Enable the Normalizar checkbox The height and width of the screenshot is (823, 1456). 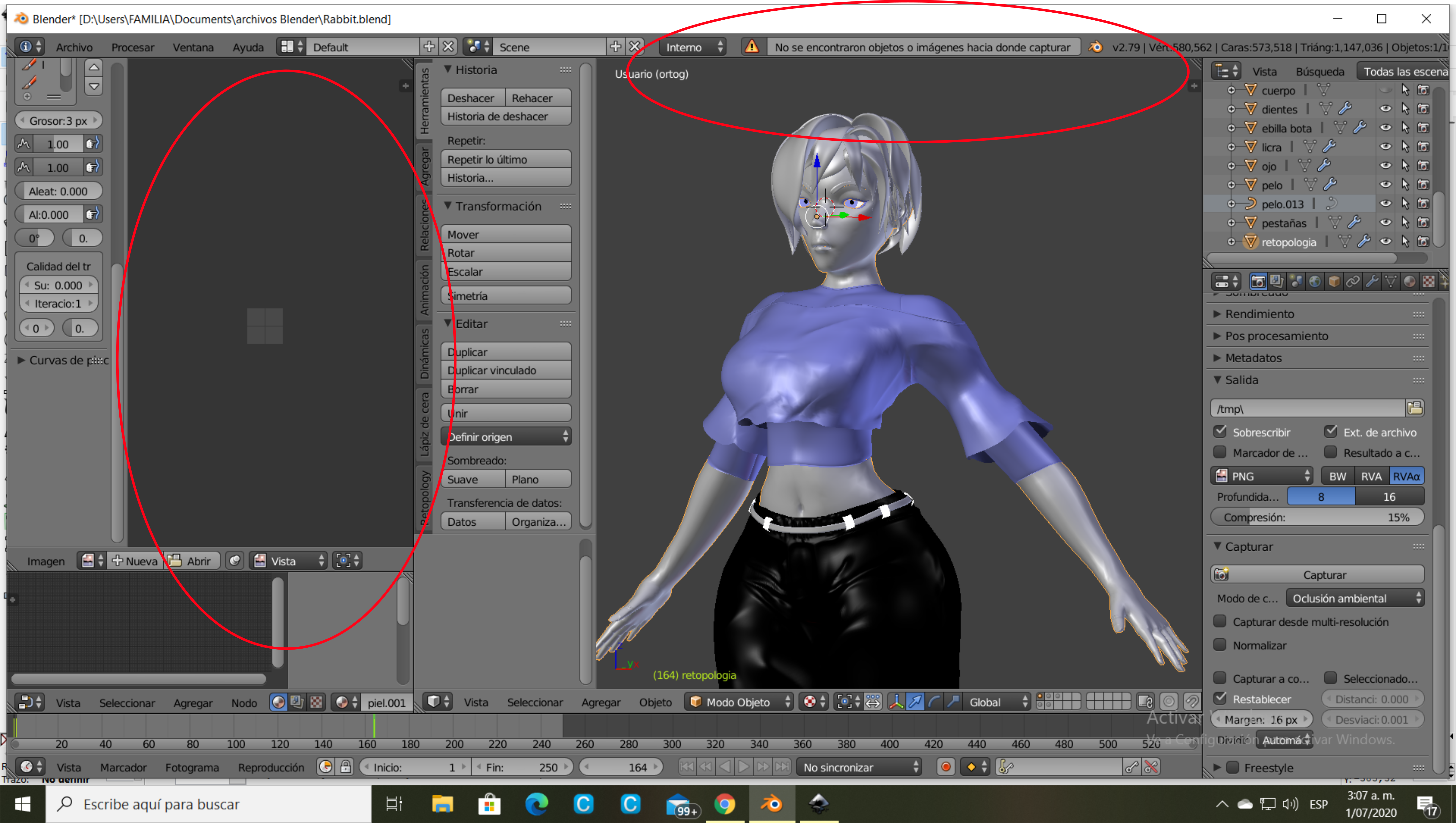tap(1220, 645)
